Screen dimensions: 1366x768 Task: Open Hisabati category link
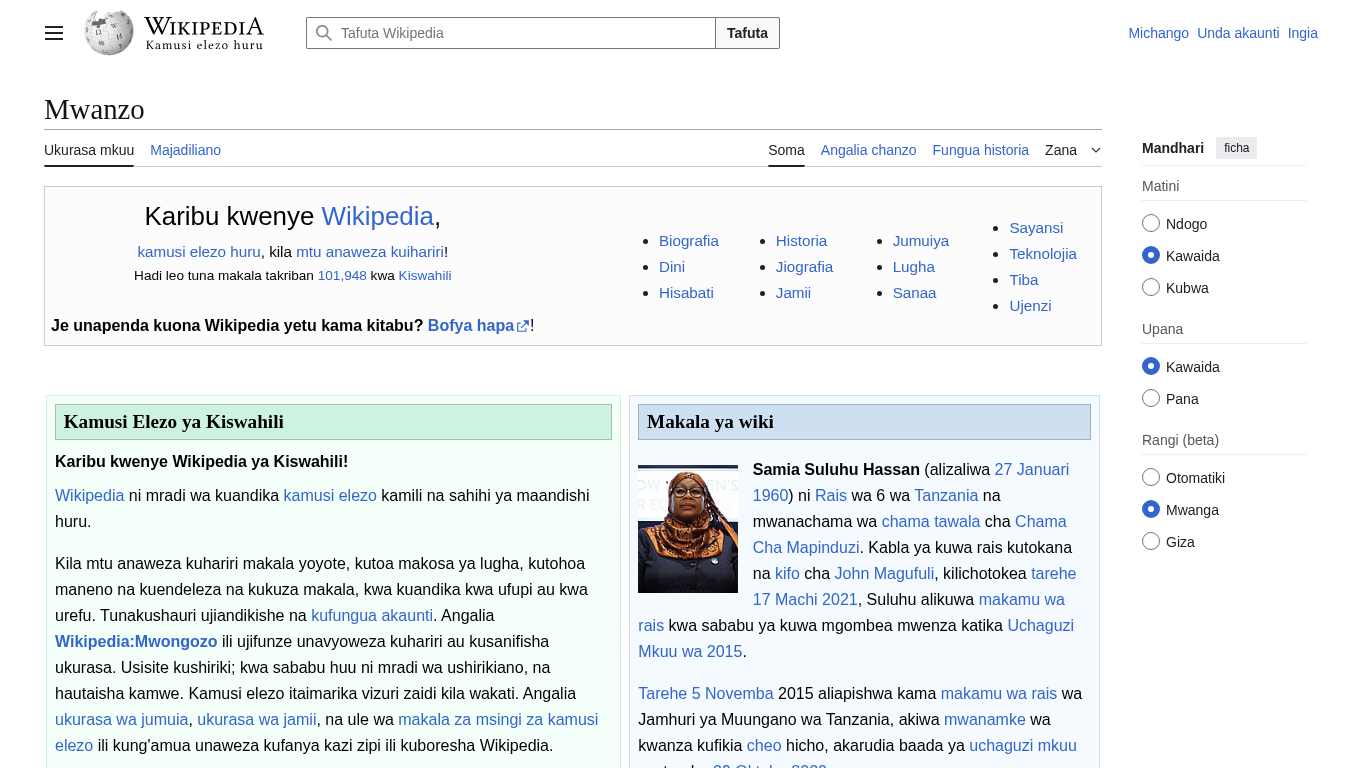[x=686, y=293]
